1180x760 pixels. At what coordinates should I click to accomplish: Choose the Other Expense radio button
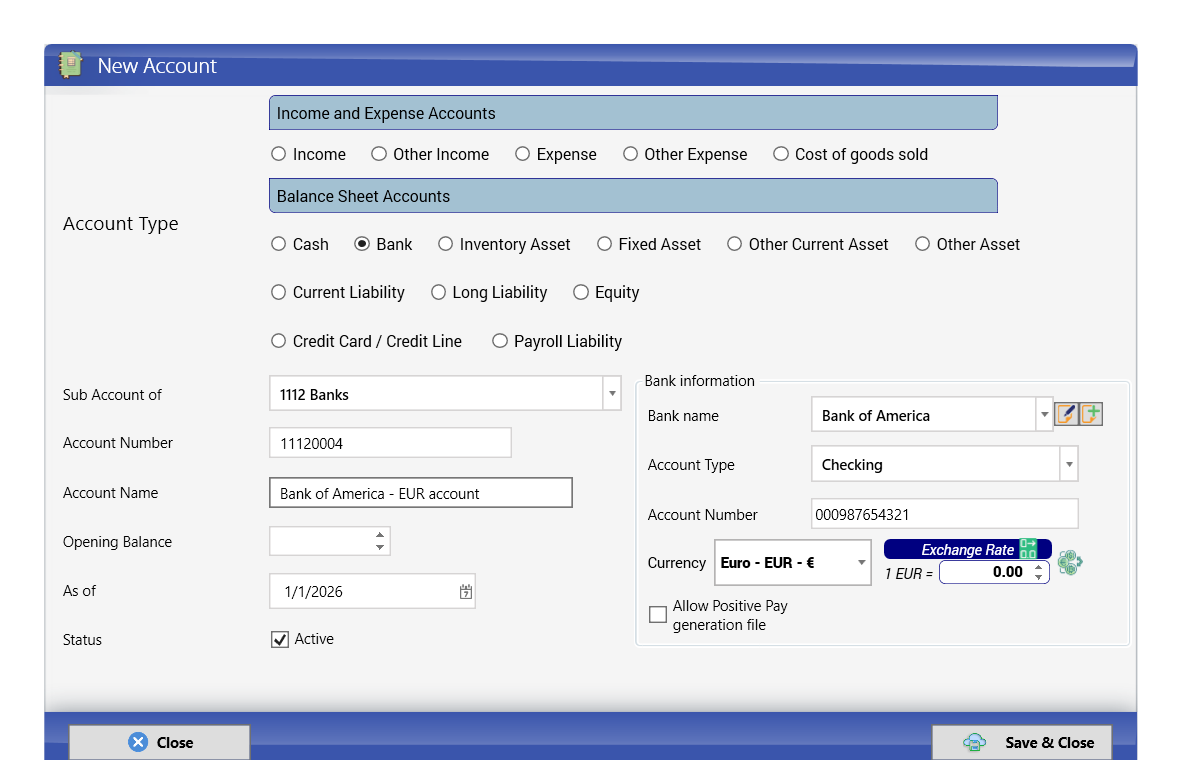tap(630, 154)
